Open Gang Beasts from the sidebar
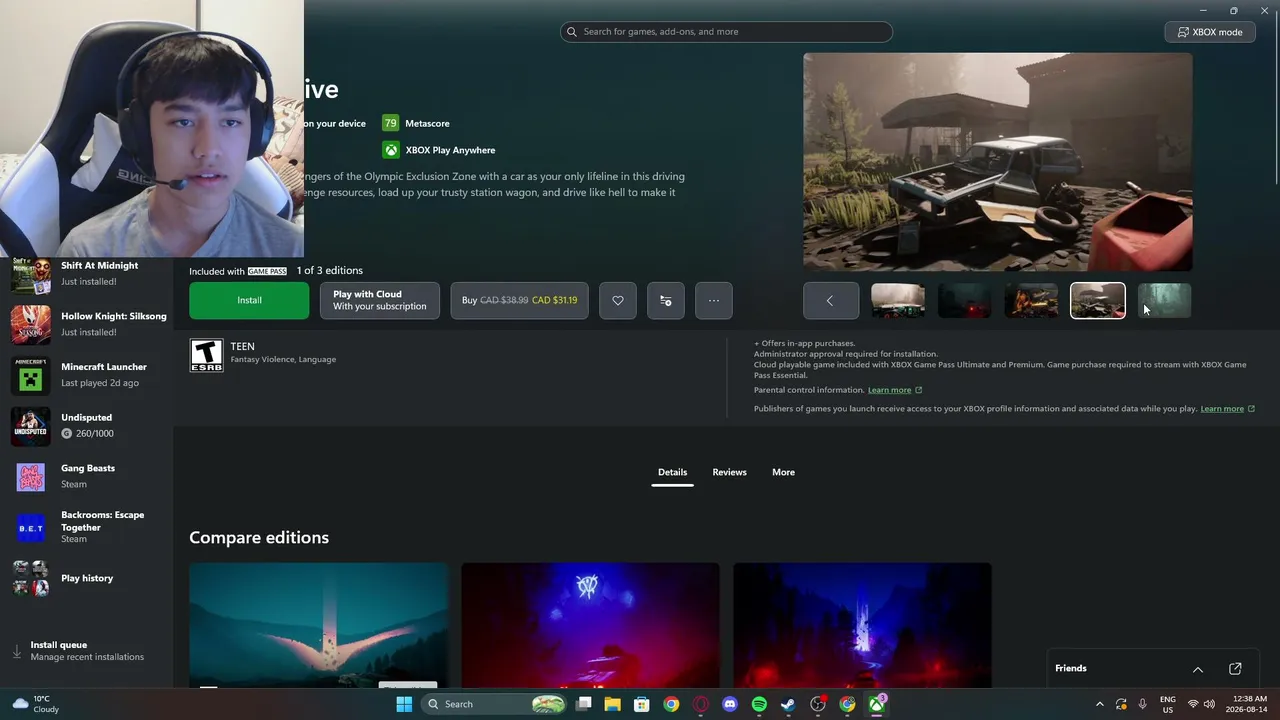 (x=88, y=476)
